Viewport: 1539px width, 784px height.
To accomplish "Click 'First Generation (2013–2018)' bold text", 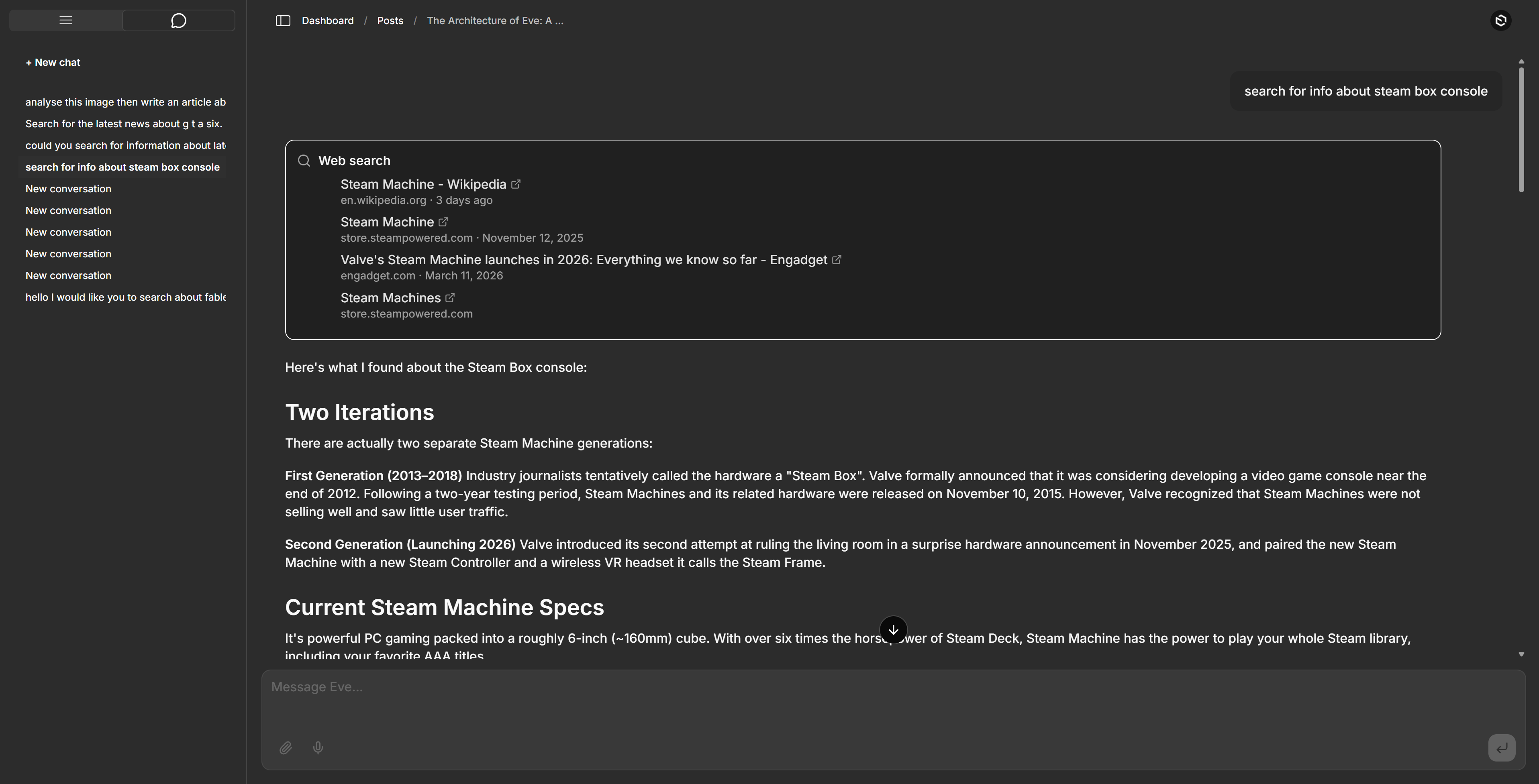I will tap(374, 476).
